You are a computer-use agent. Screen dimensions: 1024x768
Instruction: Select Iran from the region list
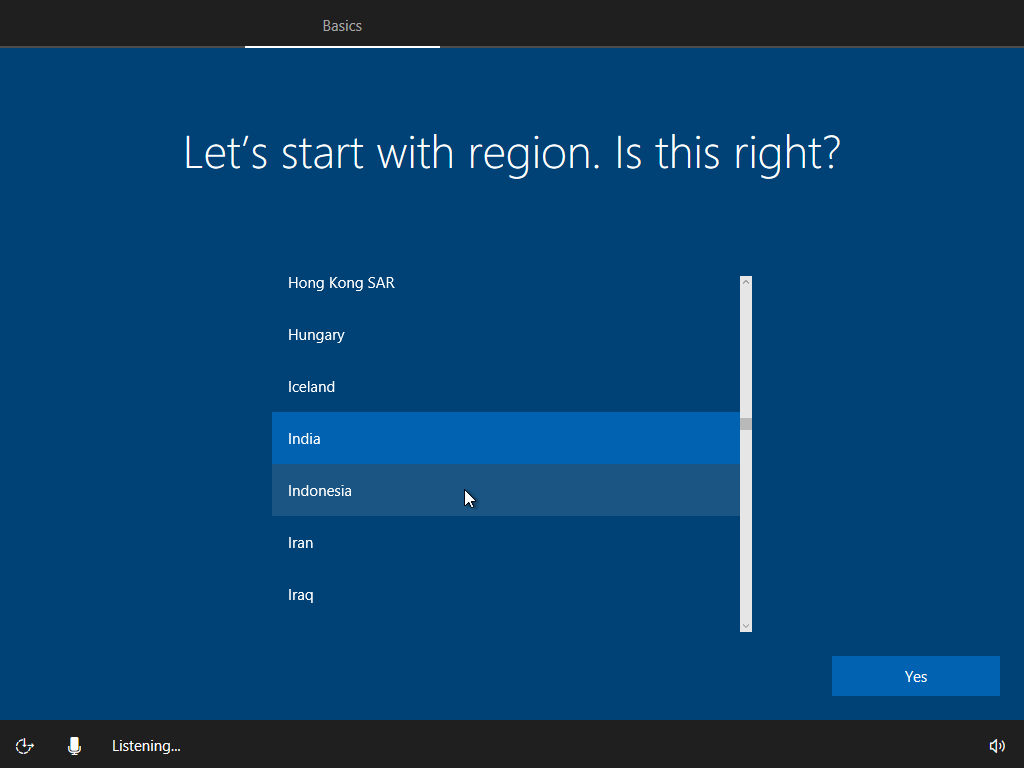[505, 543]
